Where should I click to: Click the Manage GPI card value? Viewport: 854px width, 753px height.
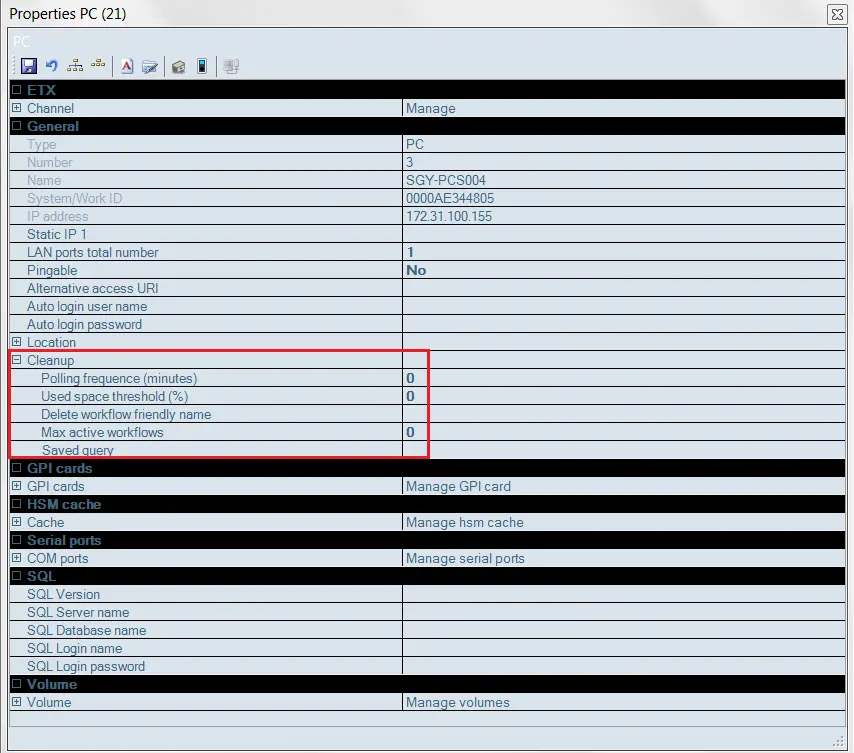coord(458,486)
